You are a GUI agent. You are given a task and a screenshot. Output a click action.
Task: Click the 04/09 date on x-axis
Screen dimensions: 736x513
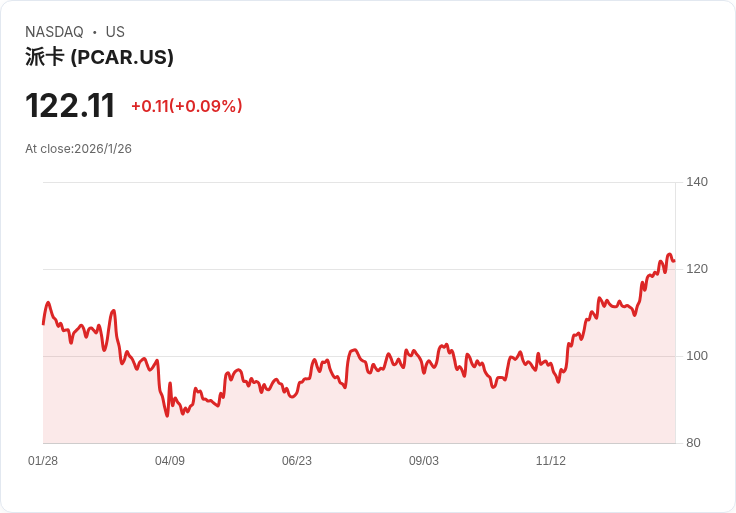pos(170,461)
